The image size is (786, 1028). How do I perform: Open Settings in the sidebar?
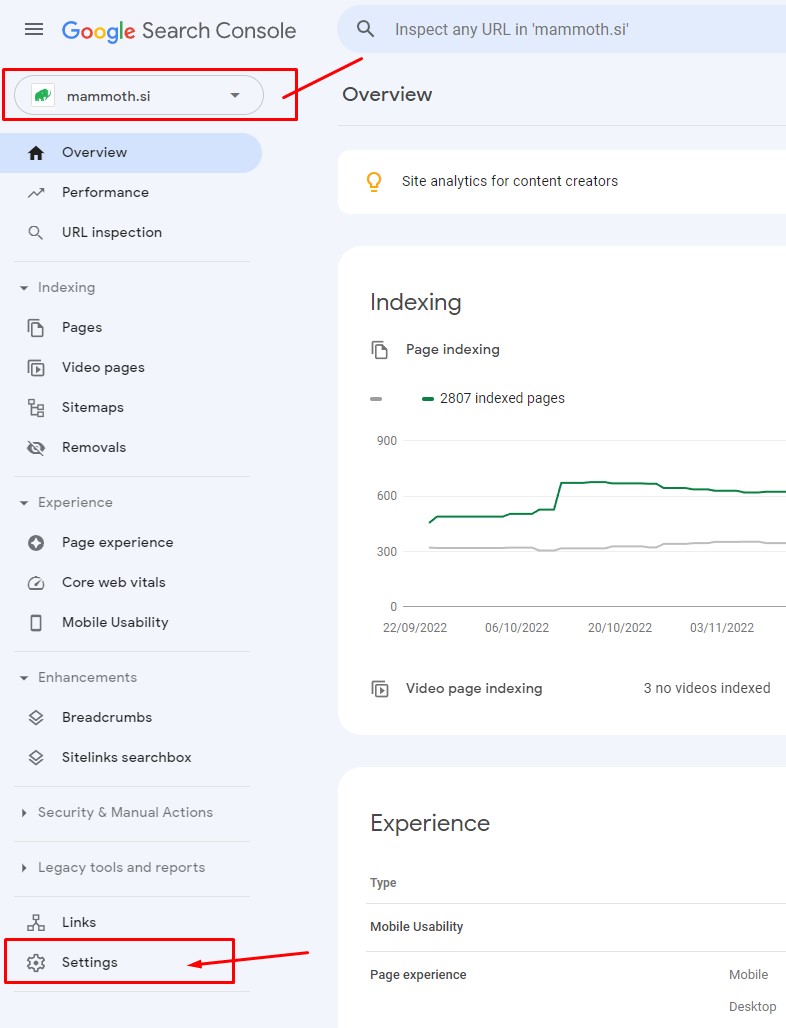pyautogui.click(x=130, y=962)
